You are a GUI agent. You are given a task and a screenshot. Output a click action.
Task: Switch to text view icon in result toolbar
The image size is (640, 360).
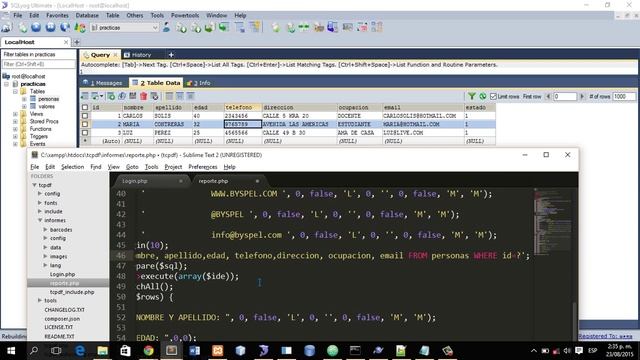pyautogui.click(x=191, y=96)
